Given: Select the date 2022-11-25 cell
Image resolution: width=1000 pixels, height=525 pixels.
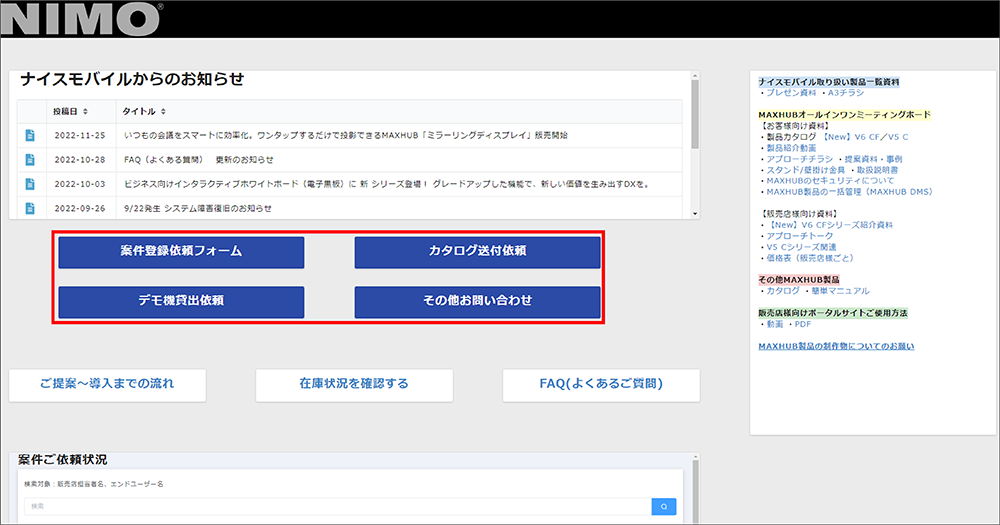Looking at the screenshot, I should click(x=80, y=135).
